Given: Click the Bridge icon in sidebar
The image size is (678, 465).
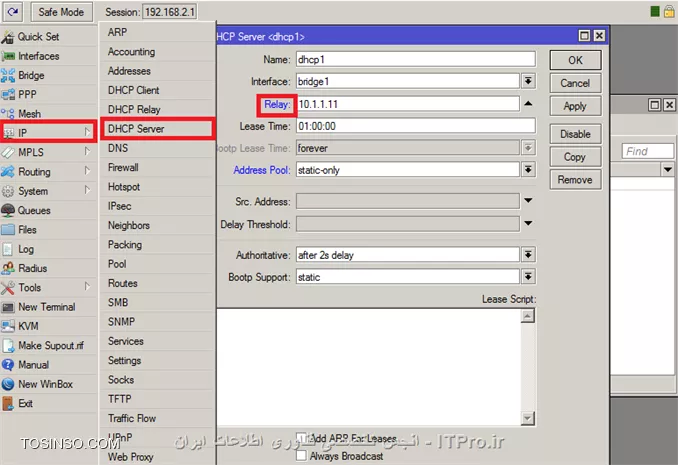Looking at the screenshot, I should (x=8, y=75).
